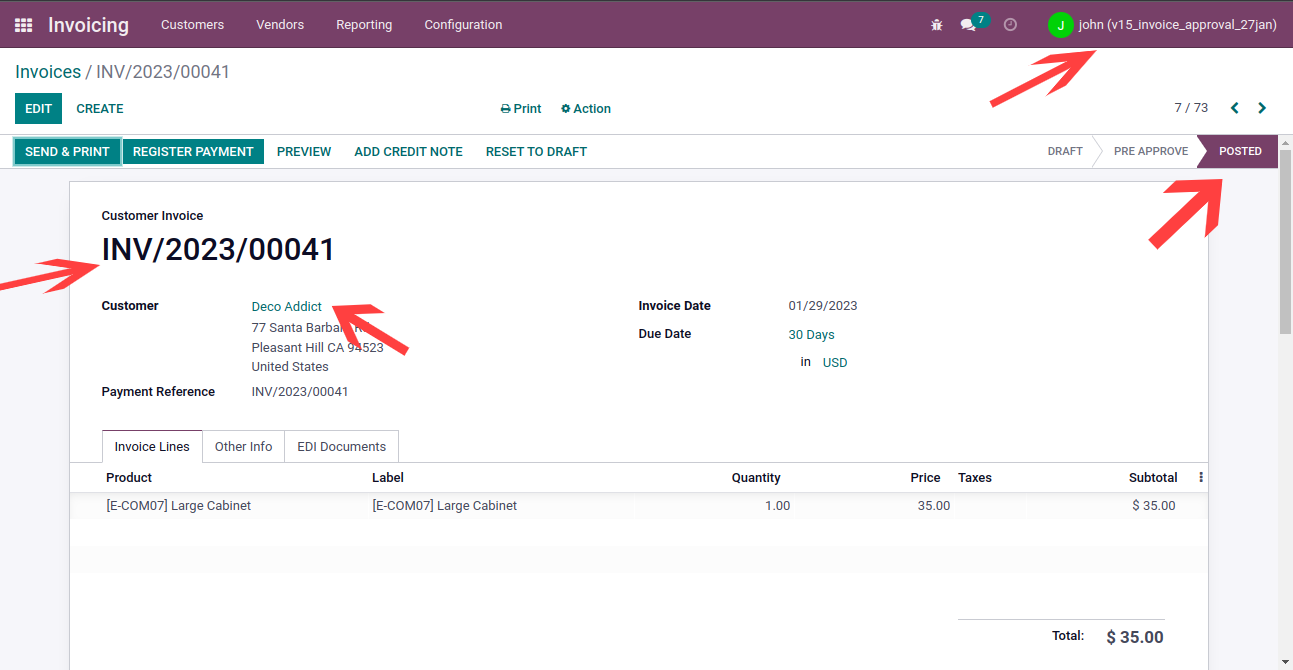The width and height of the screenshot is (1293, 670).
Task: Open the conversations messages icon
Action: click(968, 24)
